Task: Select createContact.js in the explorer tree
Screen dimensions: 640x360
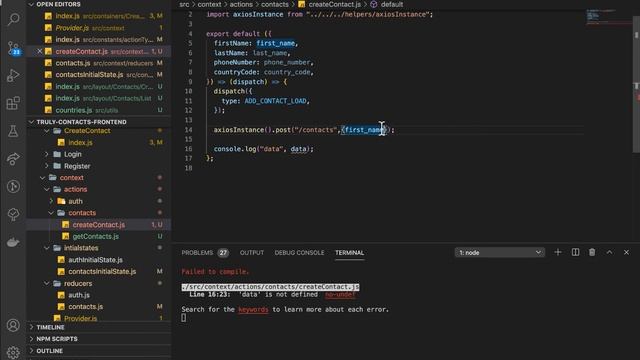Action: tap(99, 224)
